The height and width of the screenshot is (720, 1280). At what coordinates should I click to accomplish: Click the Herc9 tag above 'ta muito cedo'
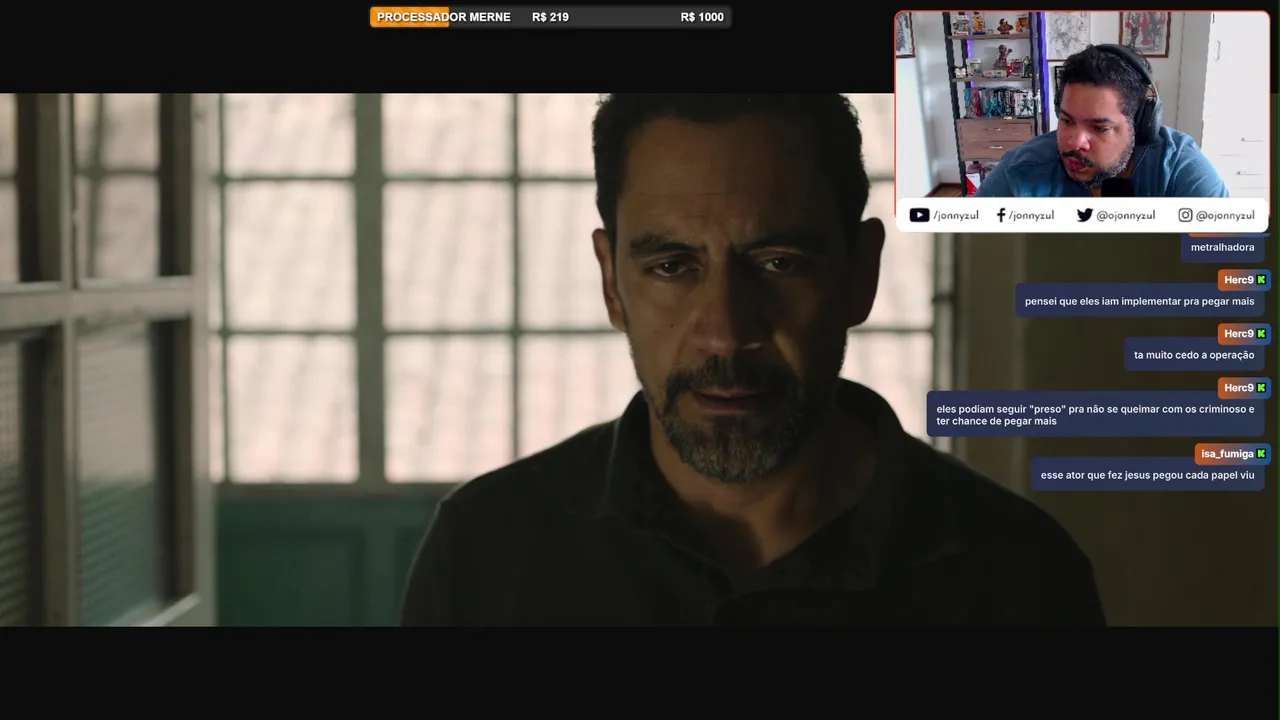(x=1244, y=334)
